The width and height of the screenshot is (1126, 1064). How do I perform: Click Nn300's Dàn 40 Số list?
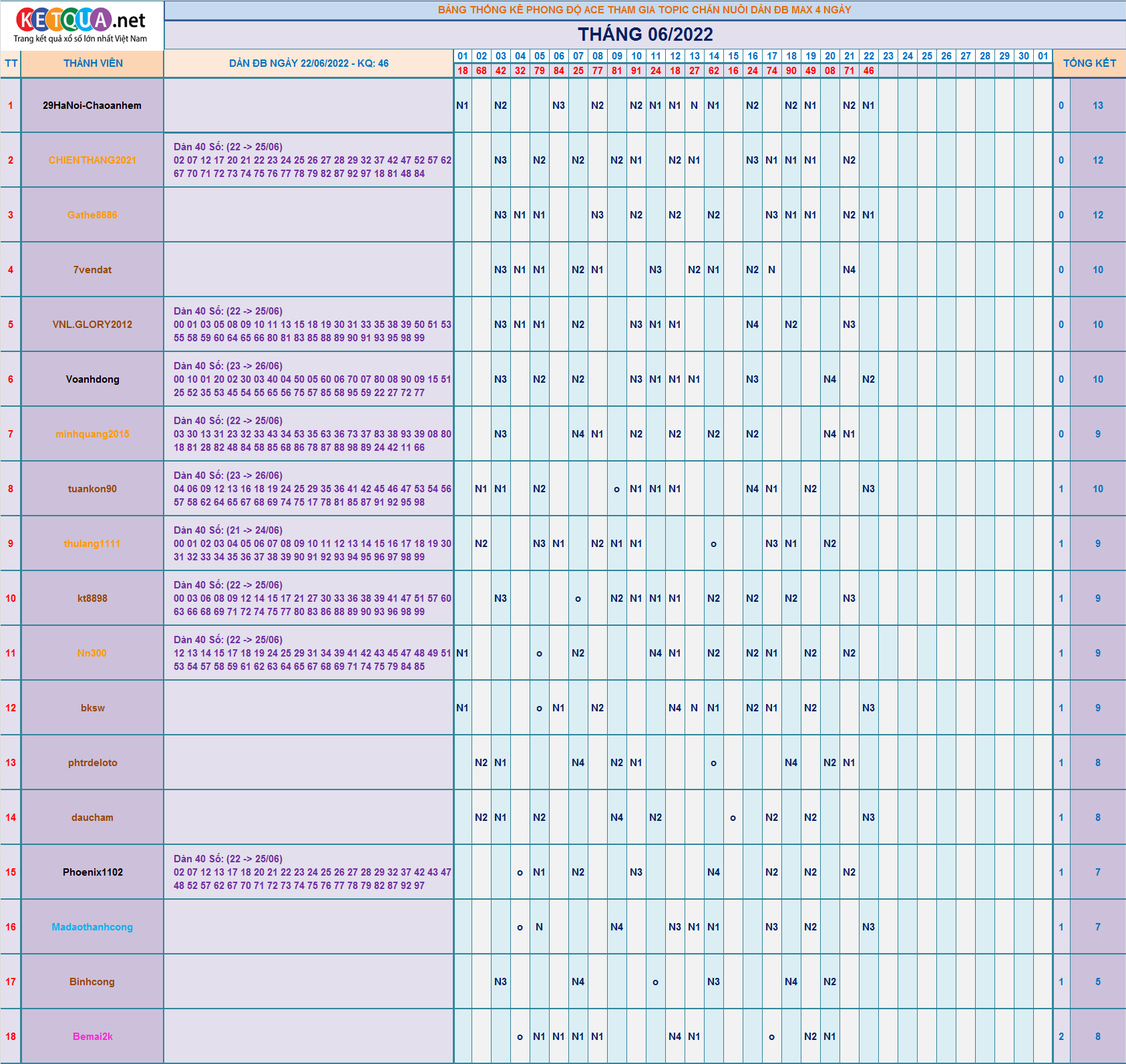(313, 653)
